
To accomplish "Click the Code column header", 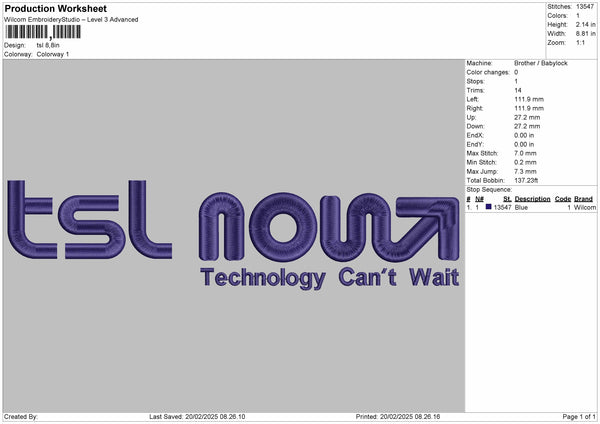I will pos(563,199).
